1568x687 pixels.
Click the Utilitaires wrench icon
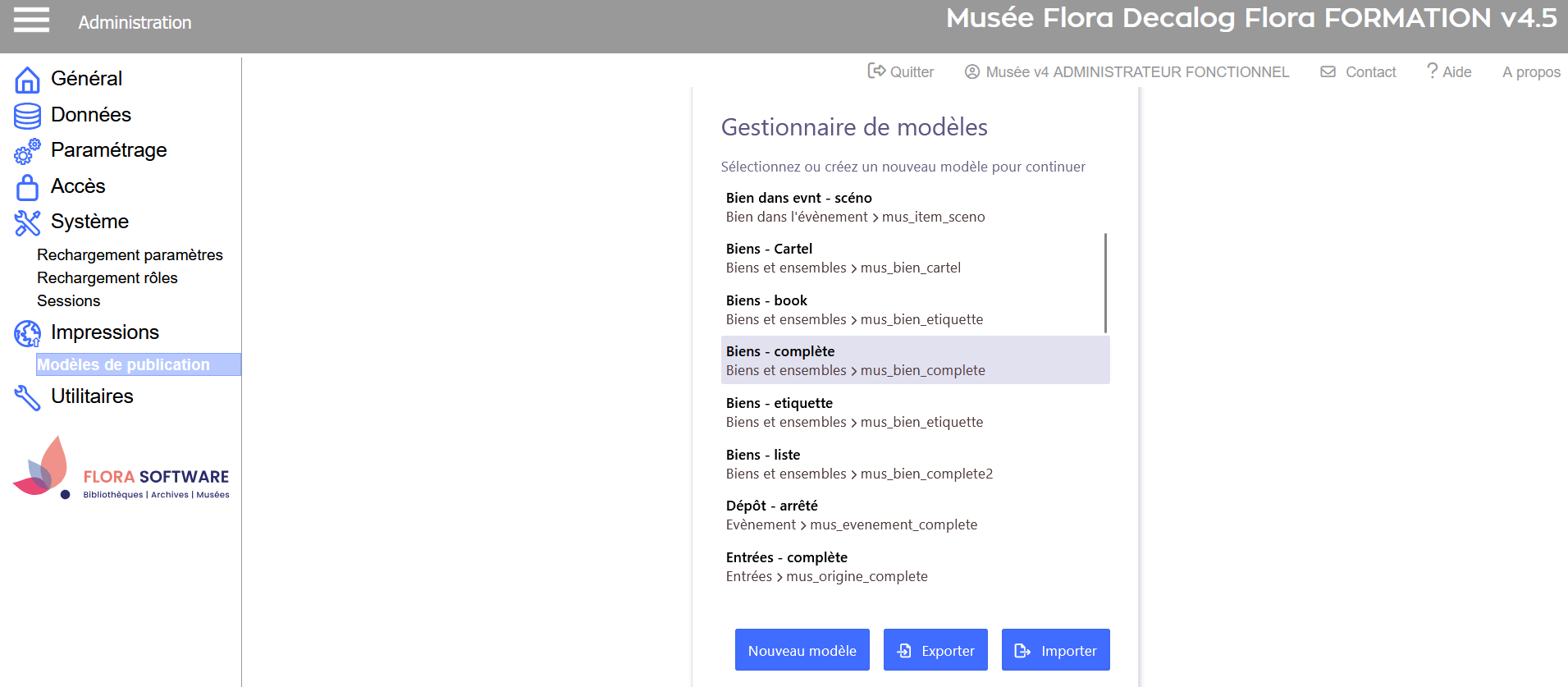point(27,397)
